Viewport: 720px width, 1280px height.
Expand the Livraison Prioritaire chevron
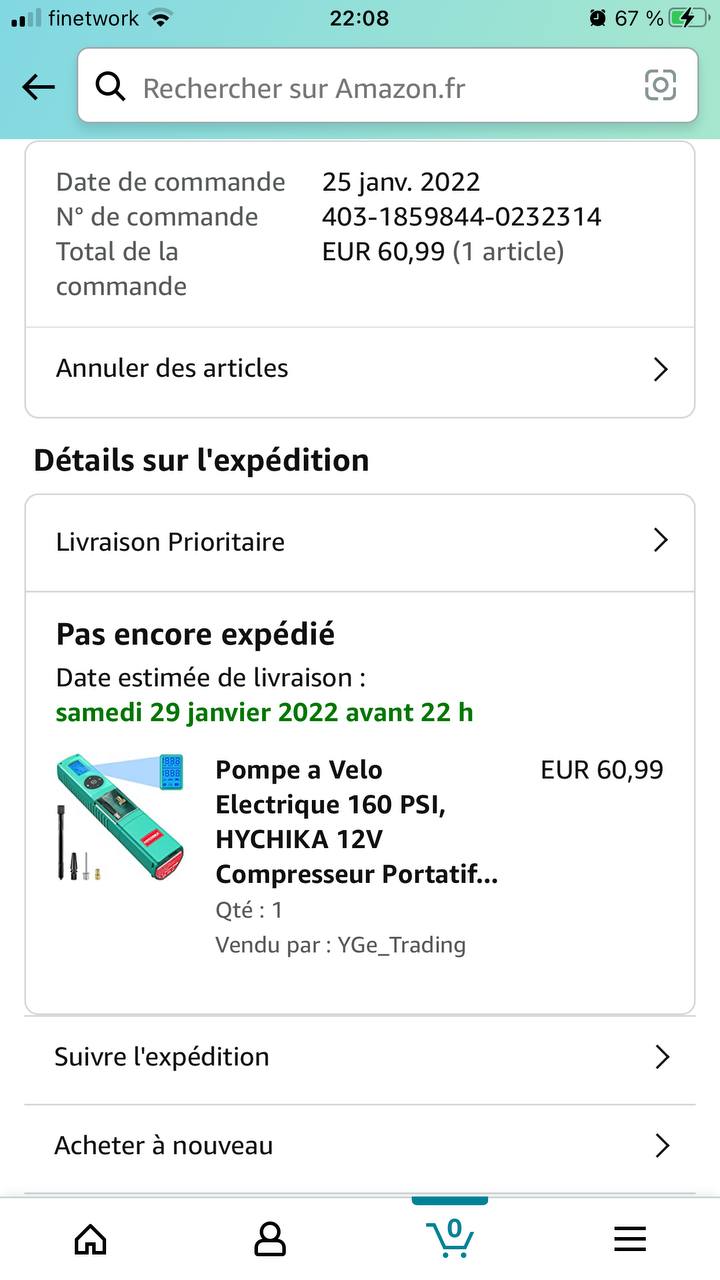click(660, 541)
